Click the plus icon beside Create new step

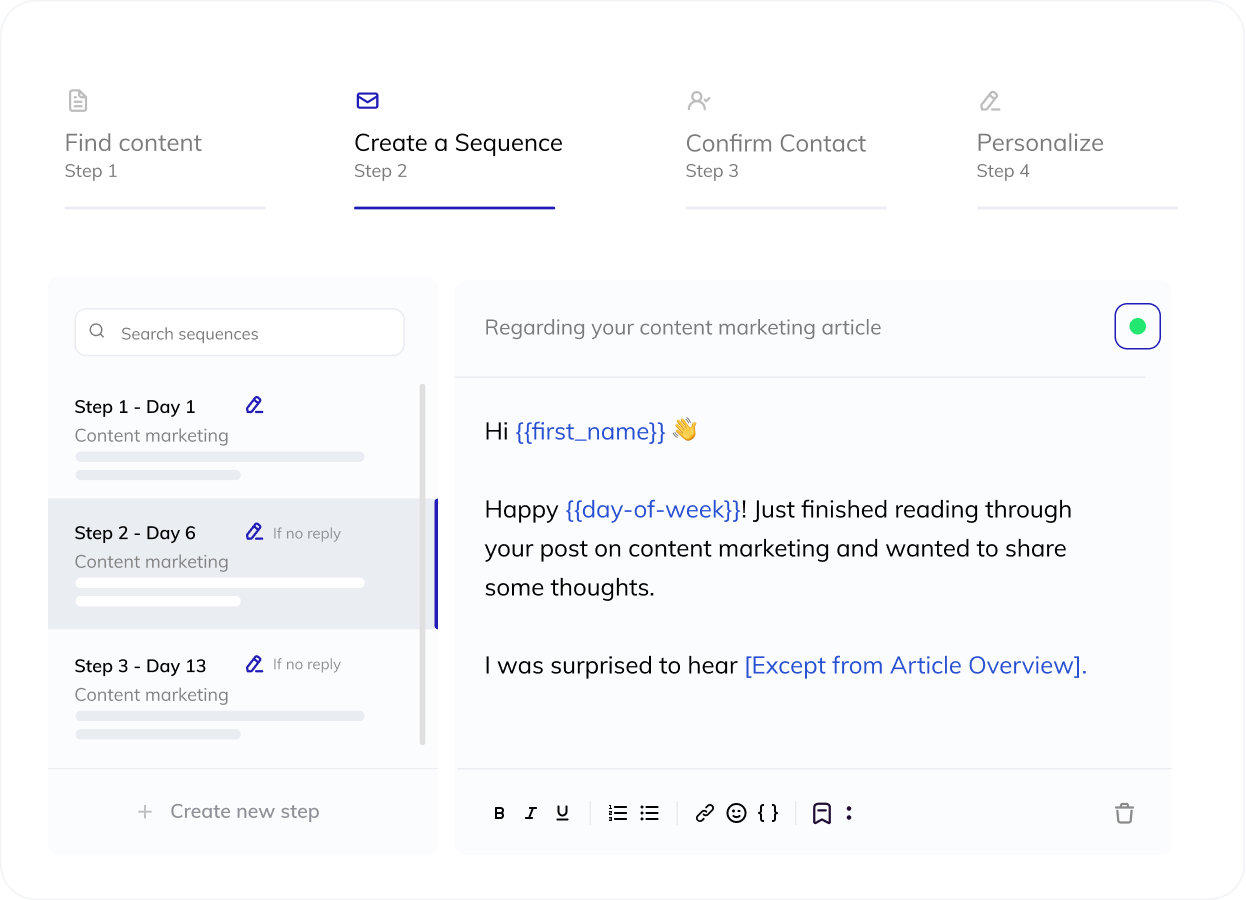click(x=145, y=812)
